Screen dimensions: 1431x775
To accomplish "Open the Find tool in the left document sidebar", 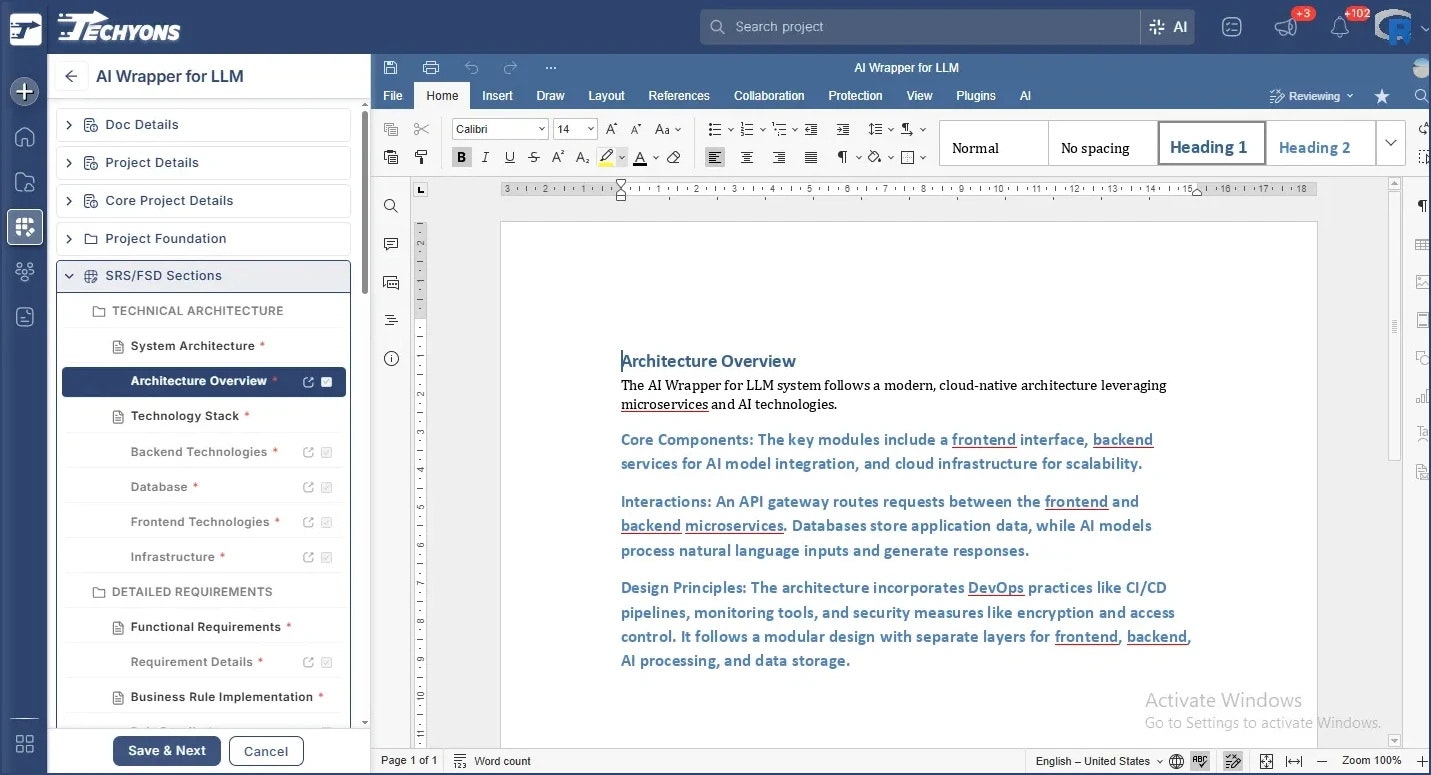I will tap(390, 206).
